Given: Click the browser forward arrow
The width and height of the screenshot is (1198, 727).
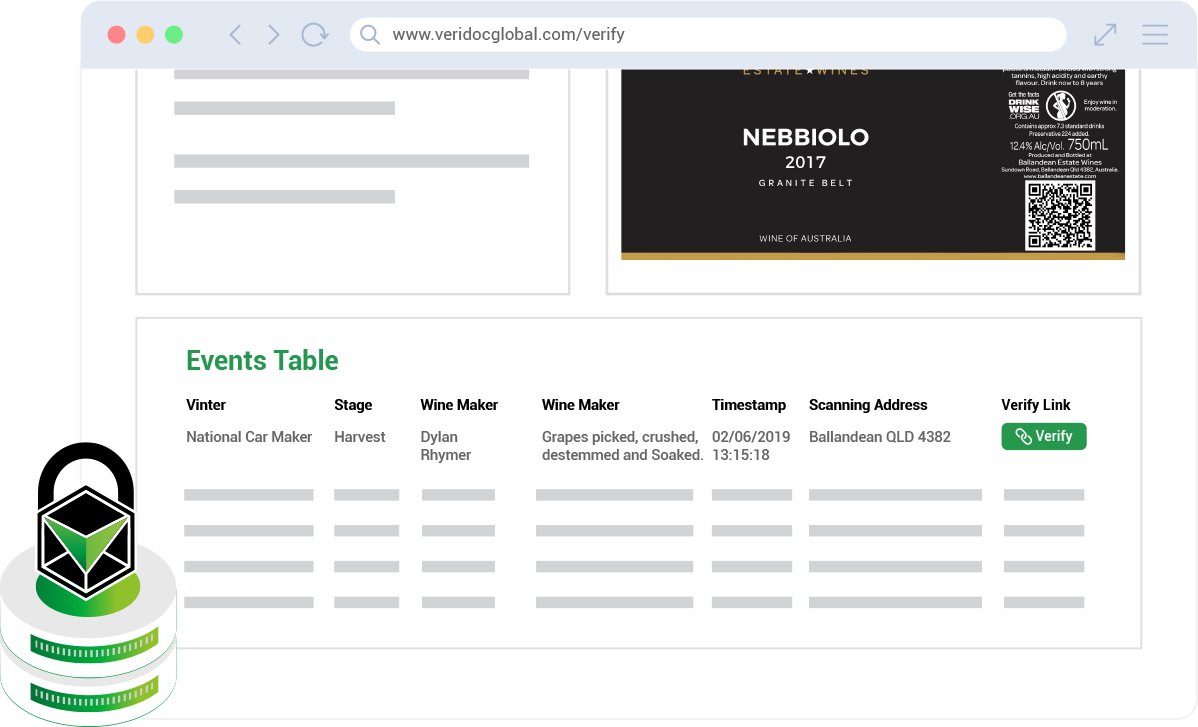Looking at the screenshot, I should click(x=273, y=35).
